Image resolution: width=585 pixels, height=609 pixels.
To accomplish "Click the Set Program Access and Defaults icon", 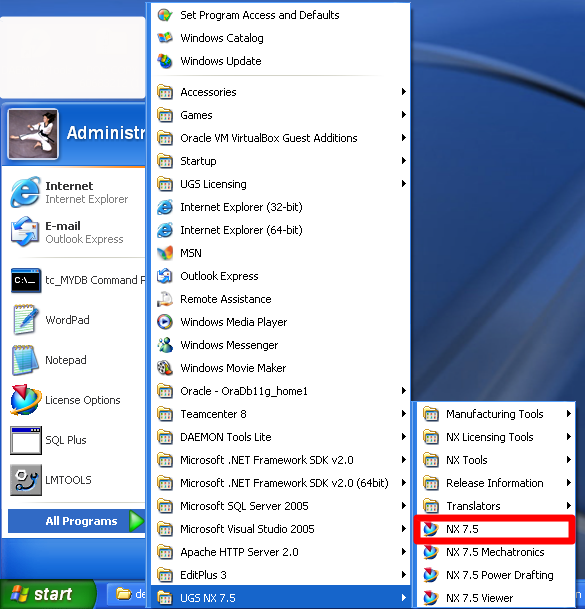I will coord(165,15).
